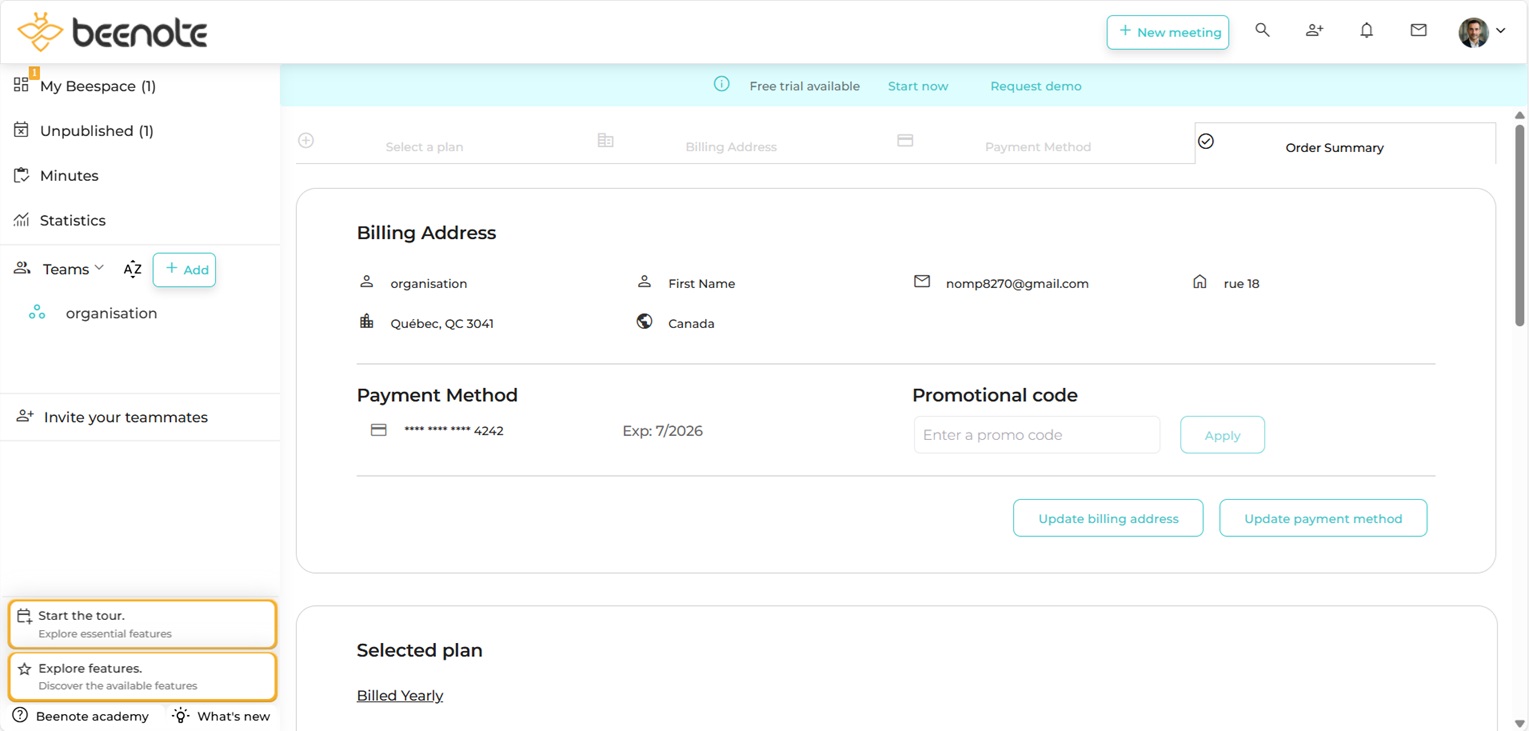Open Statistics in the sidebar
This screenshot has width=1529, height=731.
(x=72, y=220)
